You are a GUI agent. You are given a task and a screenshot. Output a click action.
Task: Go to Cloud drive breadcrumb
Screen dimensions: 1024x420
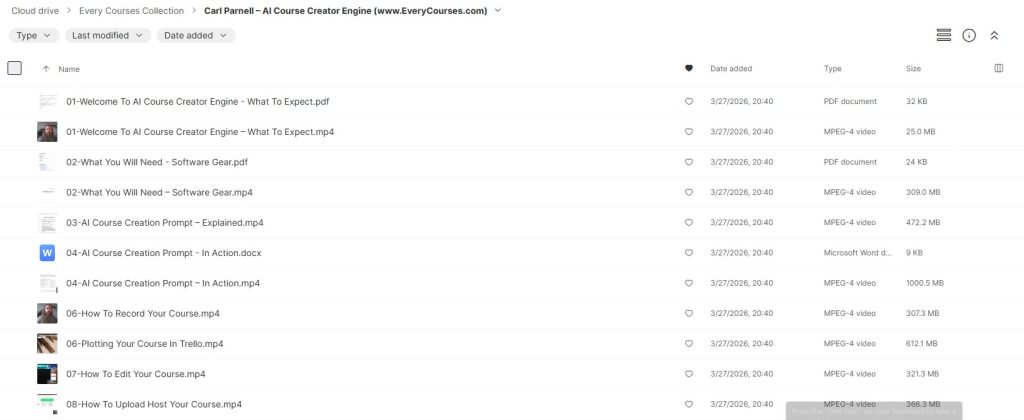[x=33, y=11]
